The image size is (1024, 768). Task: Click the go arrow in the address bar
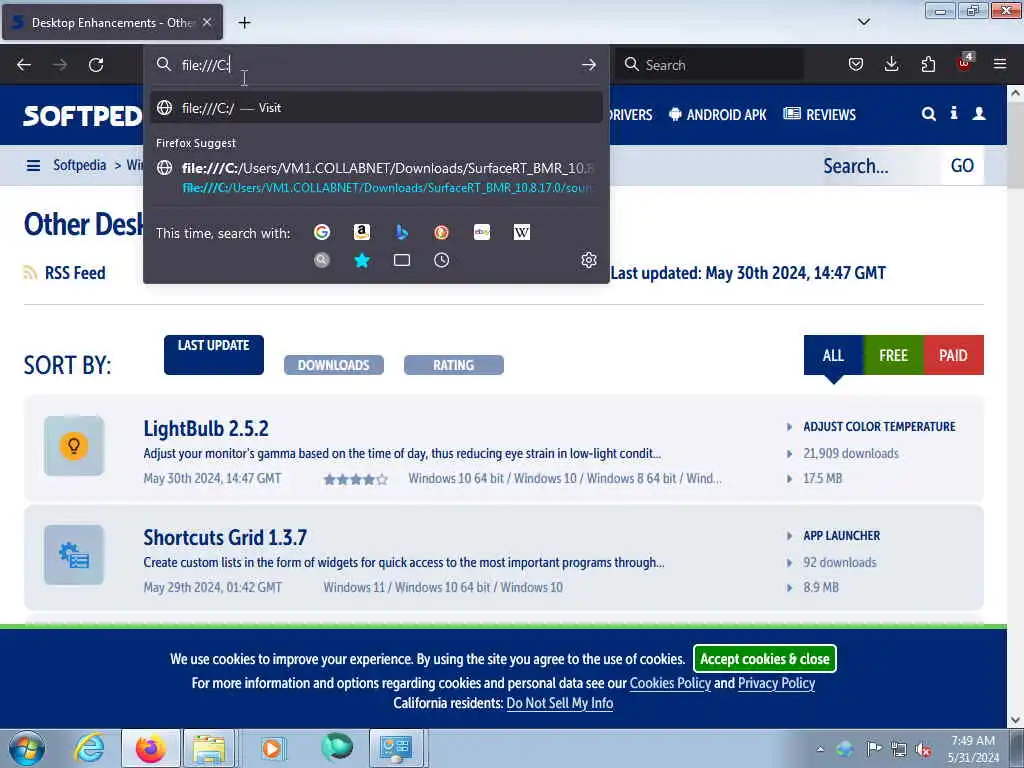click(x=588, y=65)
